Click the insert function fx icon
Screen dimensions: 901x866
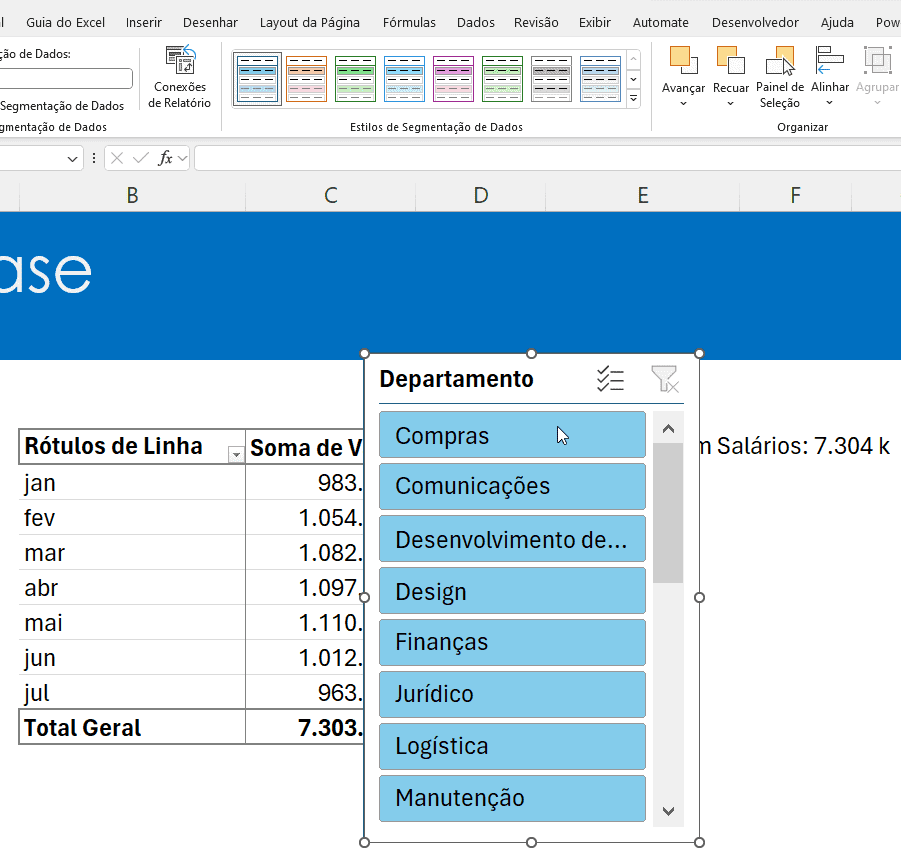click(165, 158)
